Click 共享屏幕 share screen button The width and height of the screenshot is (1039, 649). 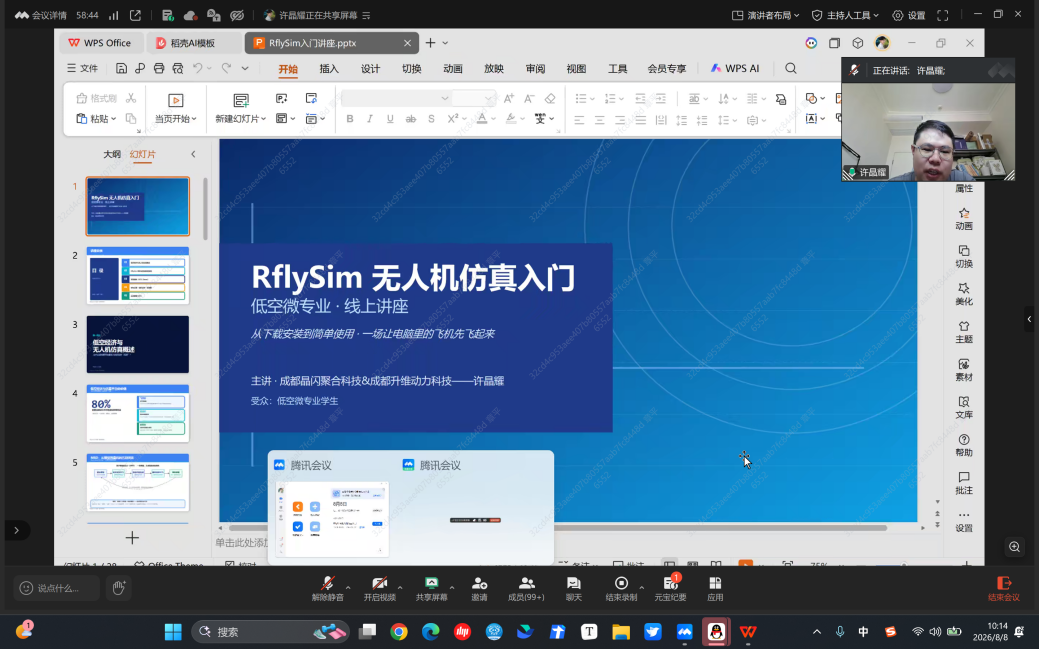(x=431, y=588)
